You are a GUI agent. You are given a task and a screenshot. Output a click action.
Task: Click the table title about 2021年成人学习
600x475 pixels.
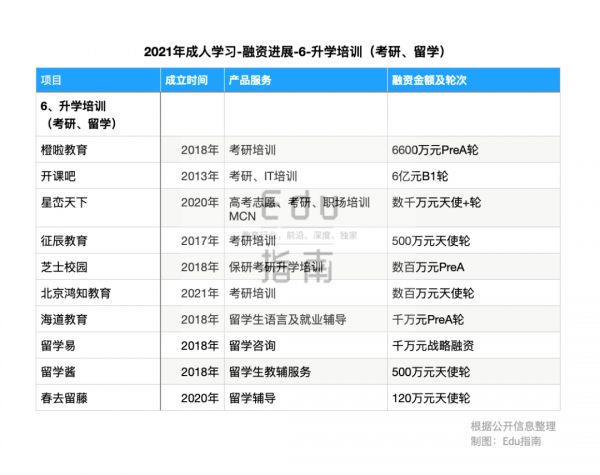(299, 51)
